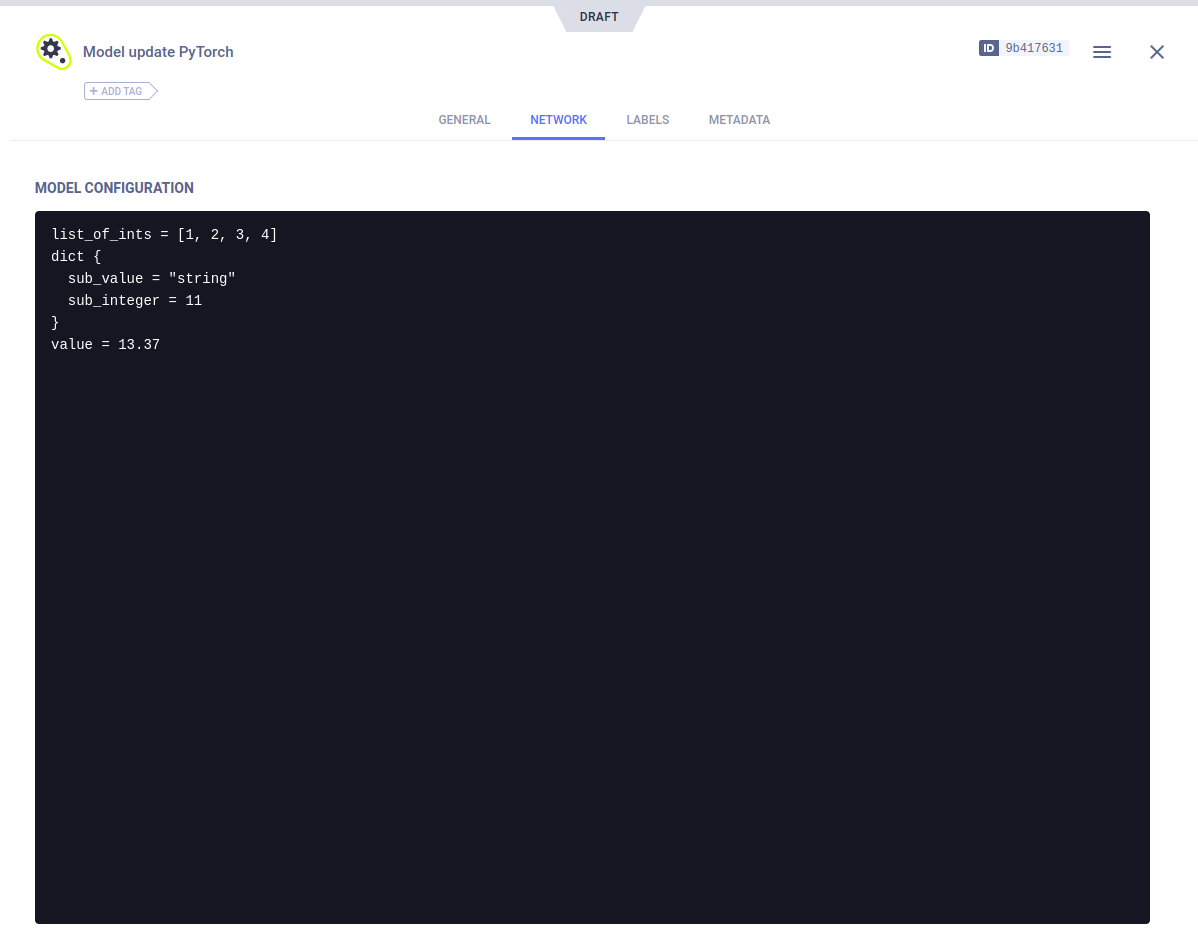This screenshot has width=1198, height=949.
Task: Click the DRAFT status ribbon
Action: tap(598, 16)
